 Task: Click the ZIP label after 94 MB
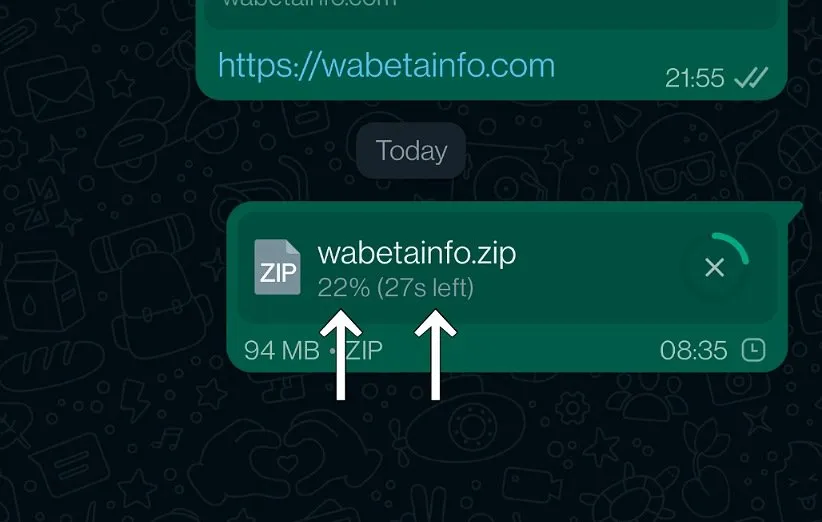click(364, 351)
